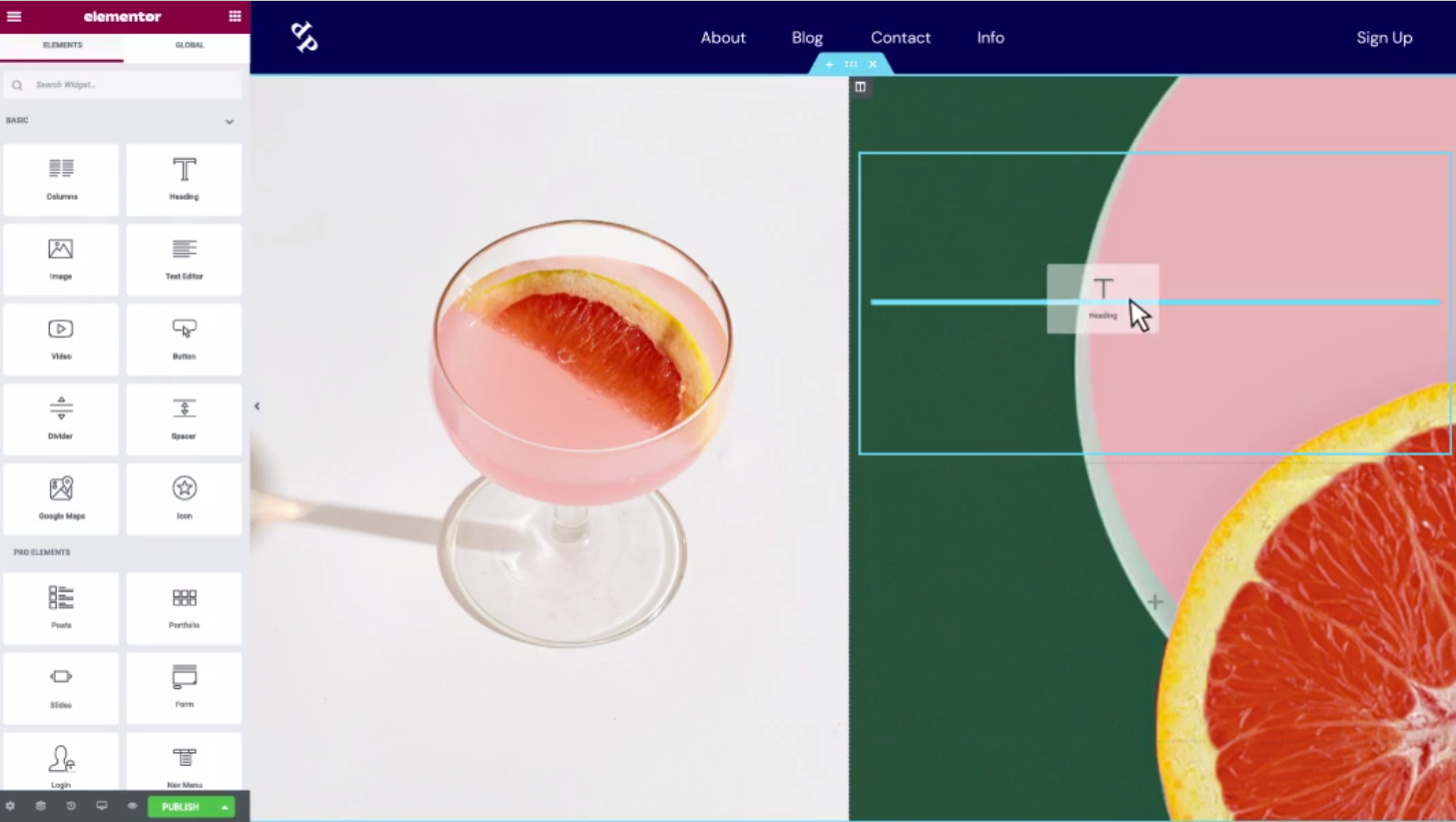The image size is (1456, 822).
Task: Switch to the Global tab
Action: point(189,45)
